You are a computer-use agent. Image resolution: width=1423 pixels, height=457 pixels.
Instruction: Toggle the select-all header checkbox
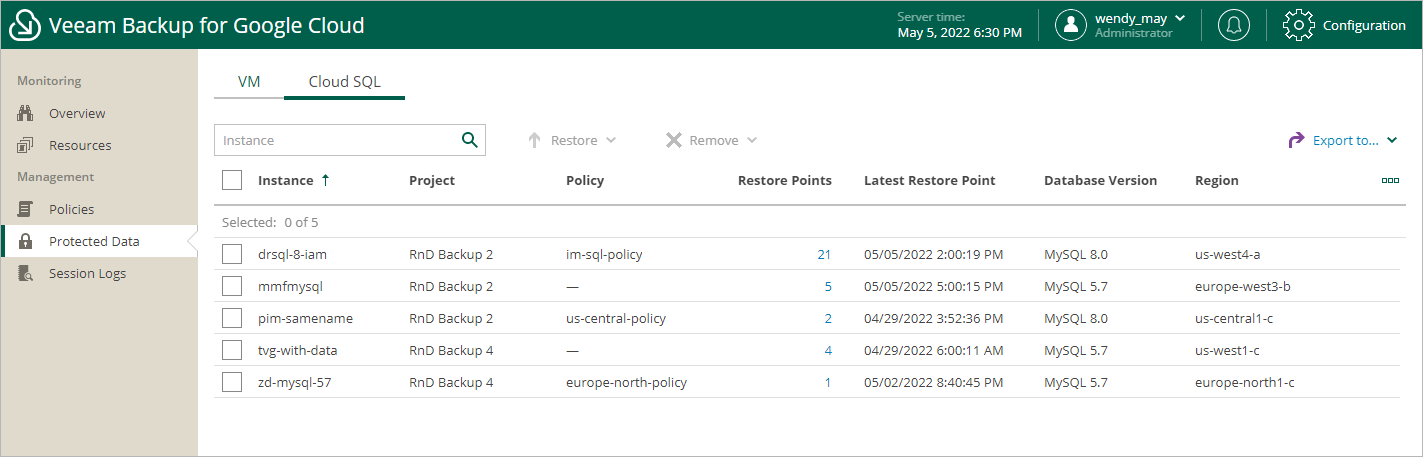(x=232, y=180)
